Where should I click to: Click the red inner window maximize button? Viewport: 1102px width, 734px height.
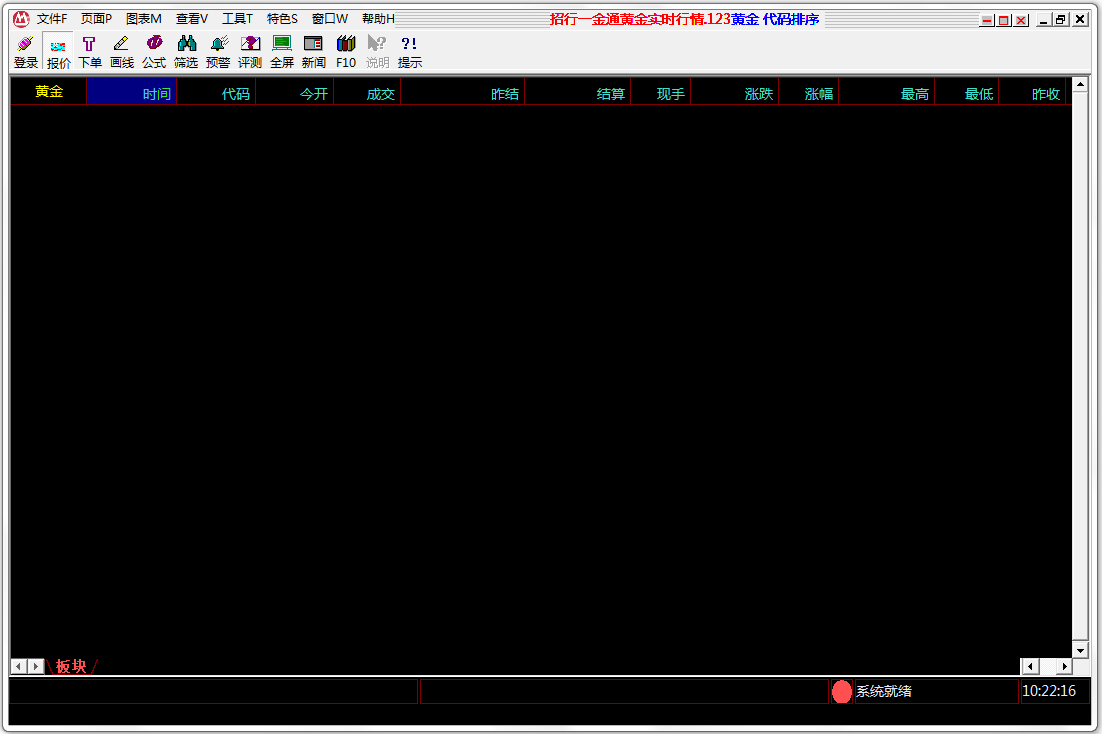click(1004, 20)
